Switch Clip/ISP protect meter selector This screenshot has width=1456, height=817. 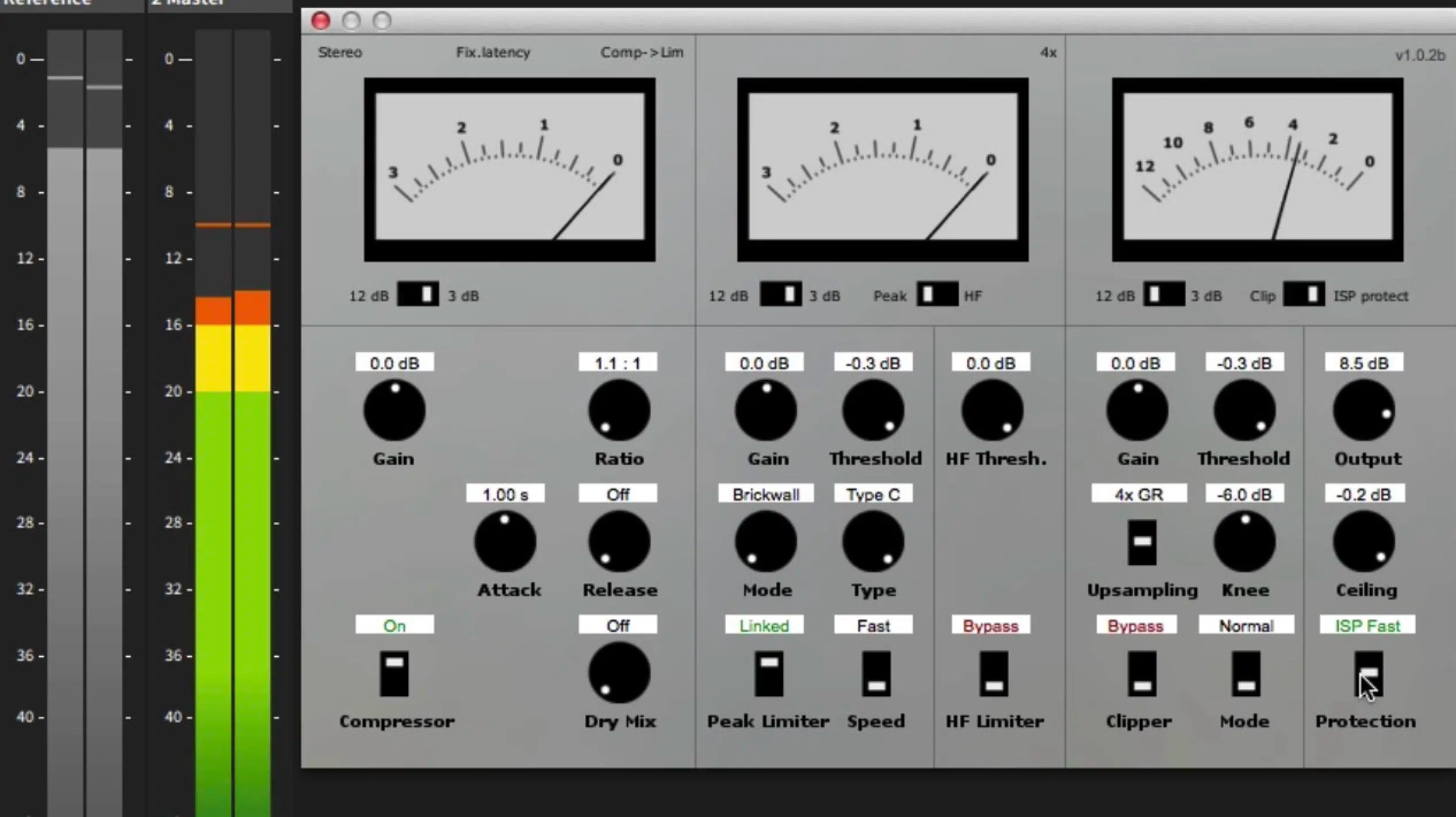(1304, 295)
